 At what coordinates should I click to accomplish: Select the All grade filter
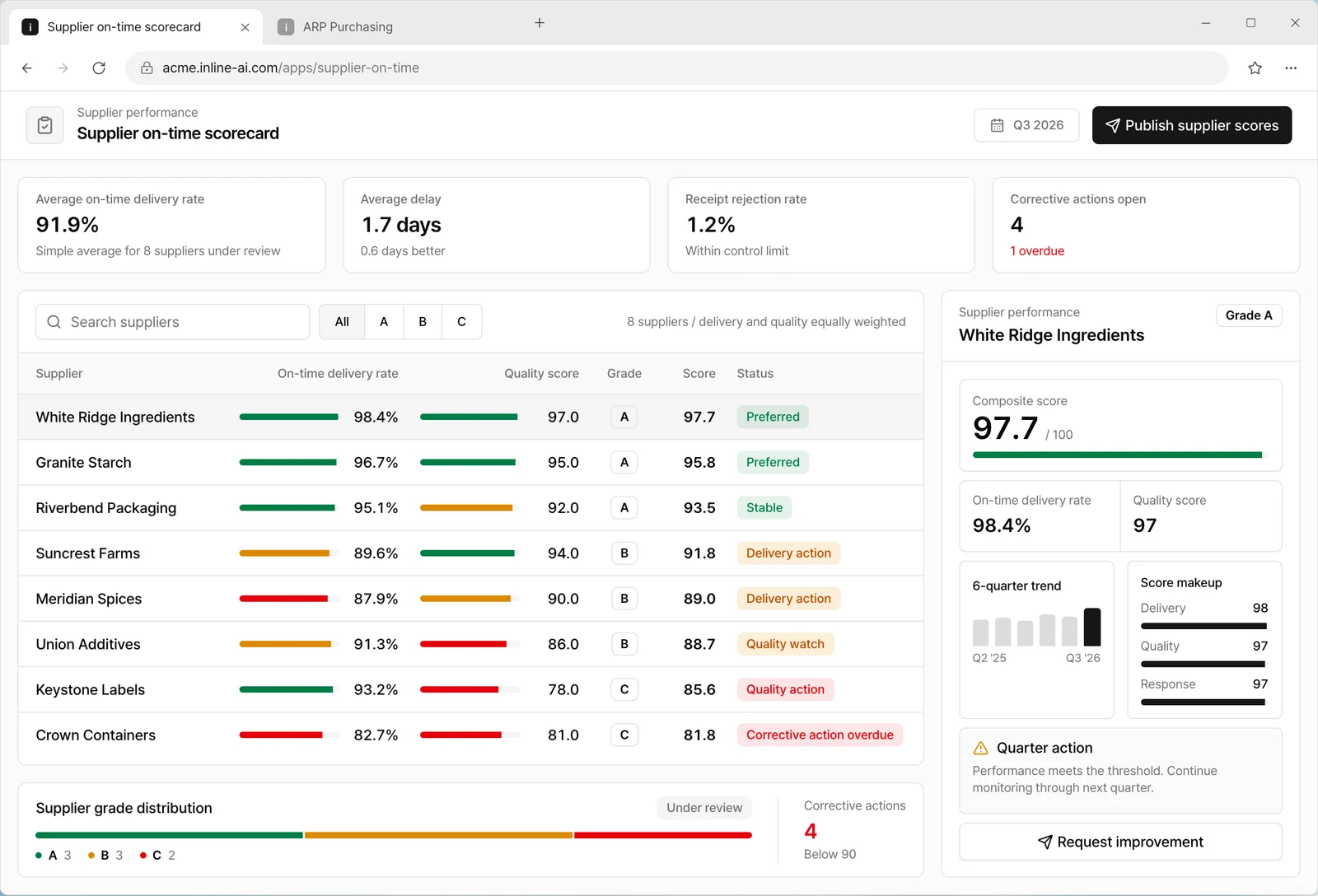[342, 322]
